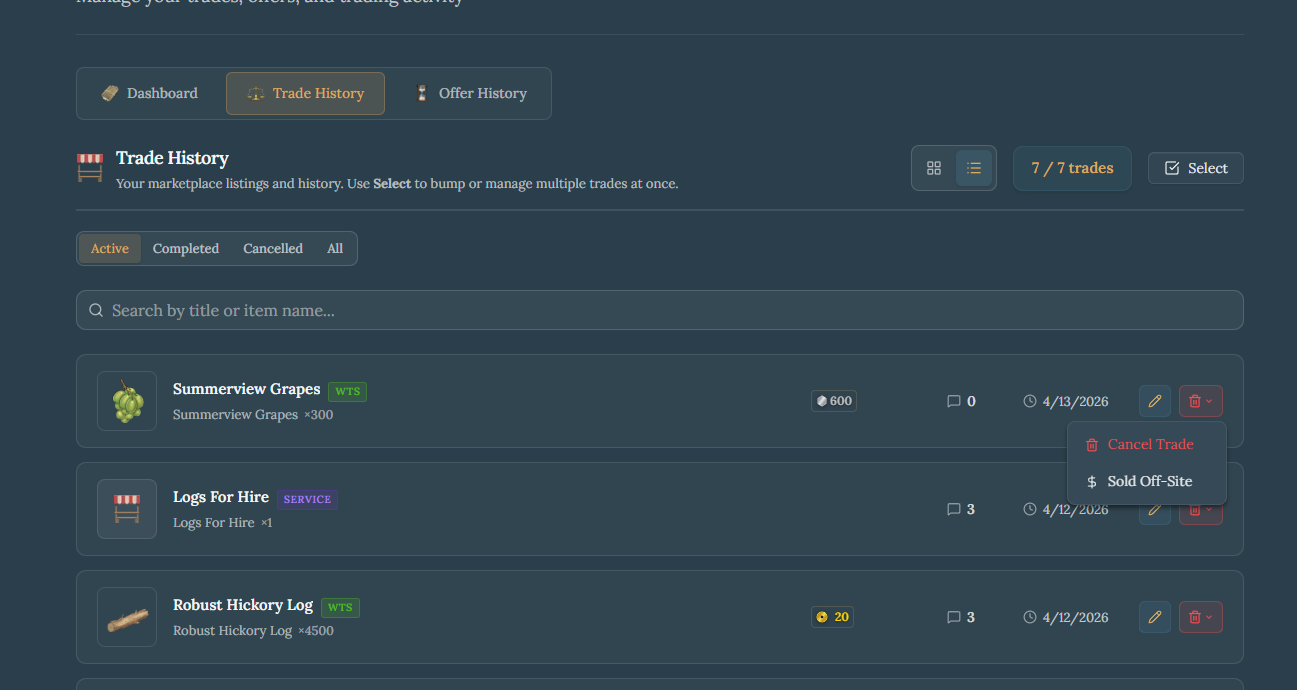Open comments icon on Robust Hickory Log row
This screenshot has width=1297, height=690.
[953, 617]
